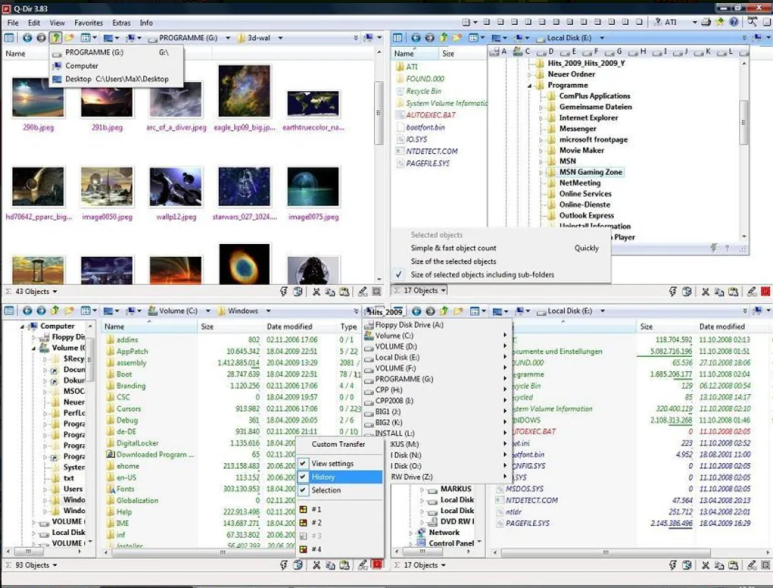The width and height of the screenshot is (773, 588).
Task: Toggle the Selection checkbox
Action: [304, 490]
